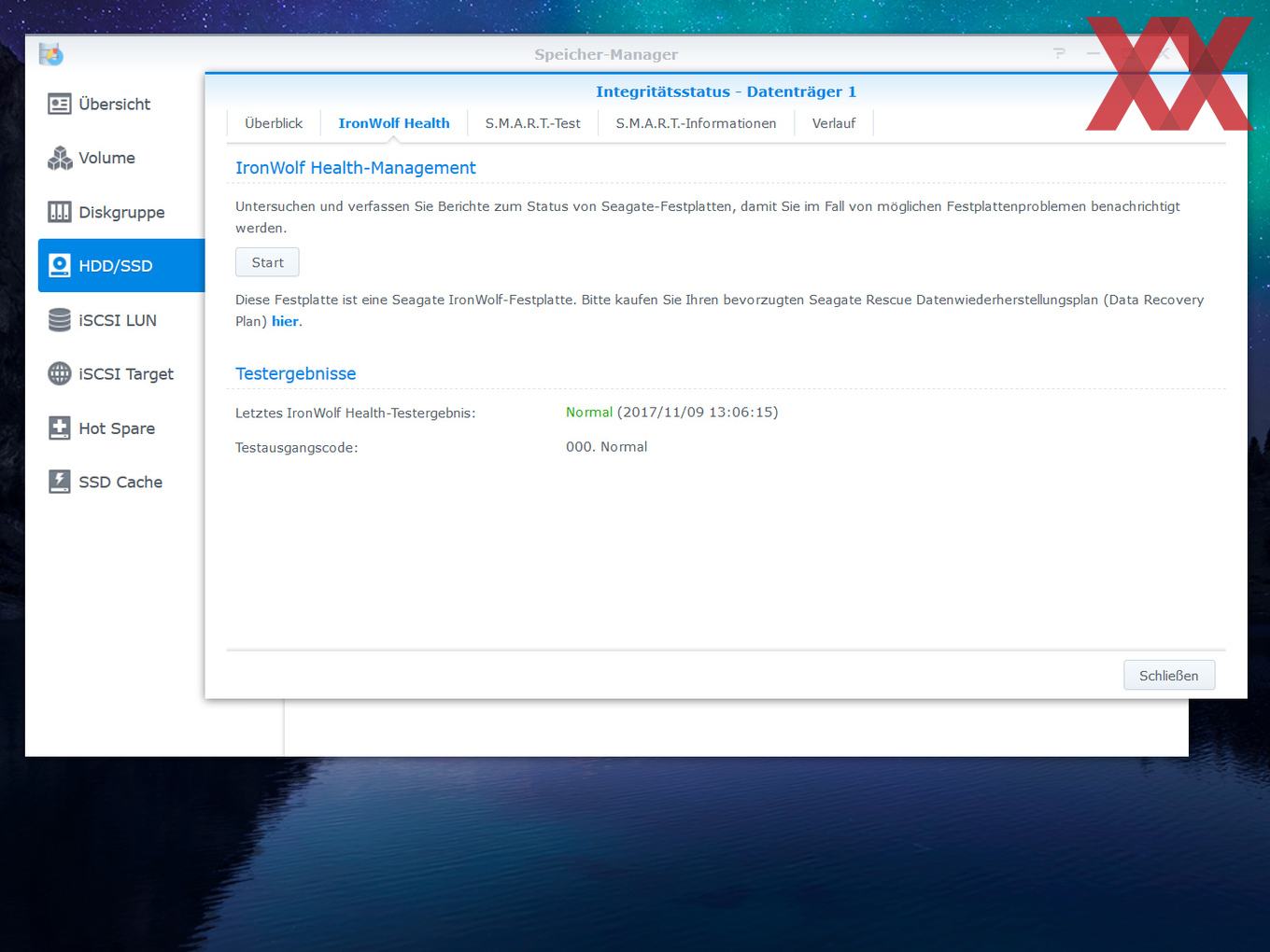1270x952 pixels.
Task: Click the HDD/SSD label
Action: pos(115,266)
